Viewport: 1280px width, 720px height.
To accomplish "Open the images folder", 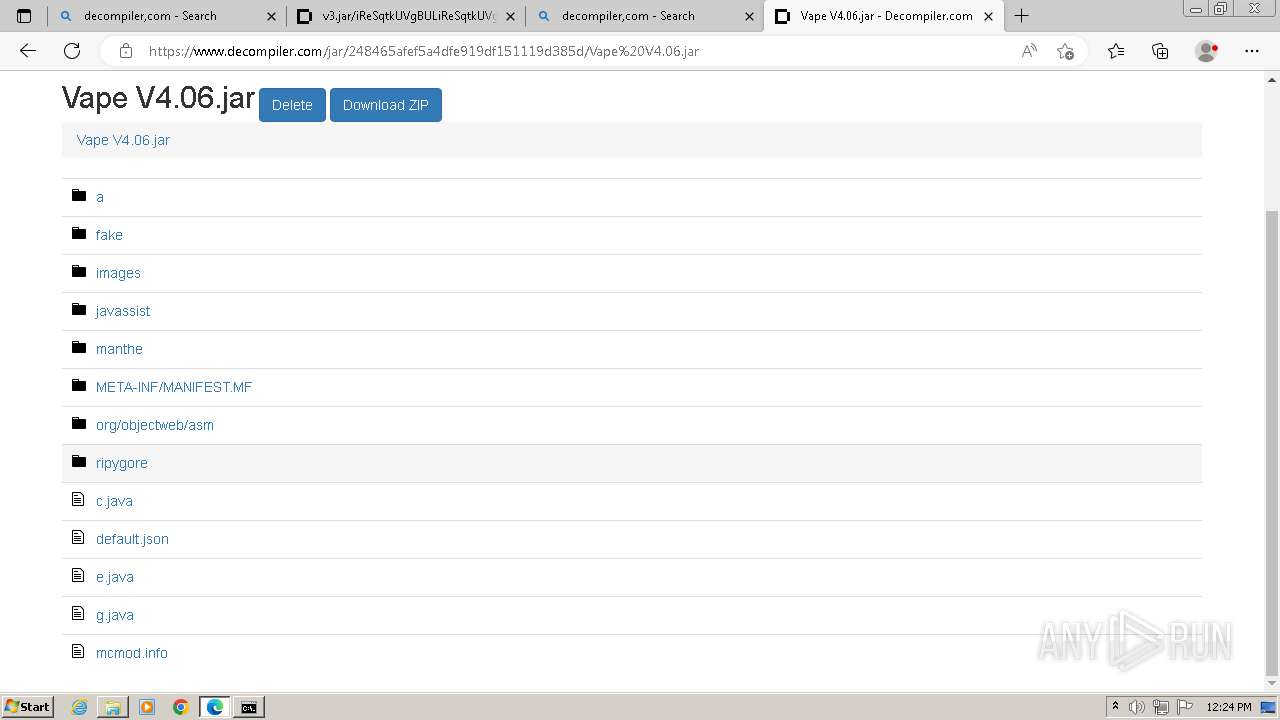I will (118, 273).
